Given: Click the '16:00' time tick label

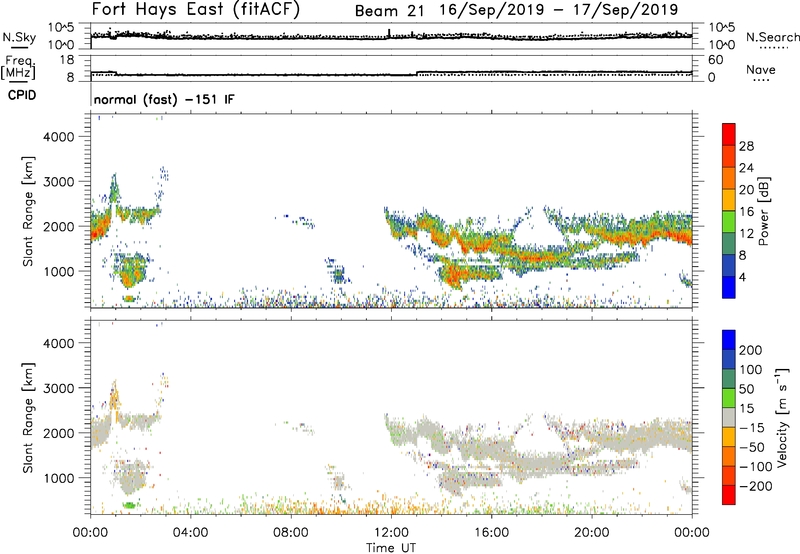Looking at the screenshot, I should (x=491, y=533).
